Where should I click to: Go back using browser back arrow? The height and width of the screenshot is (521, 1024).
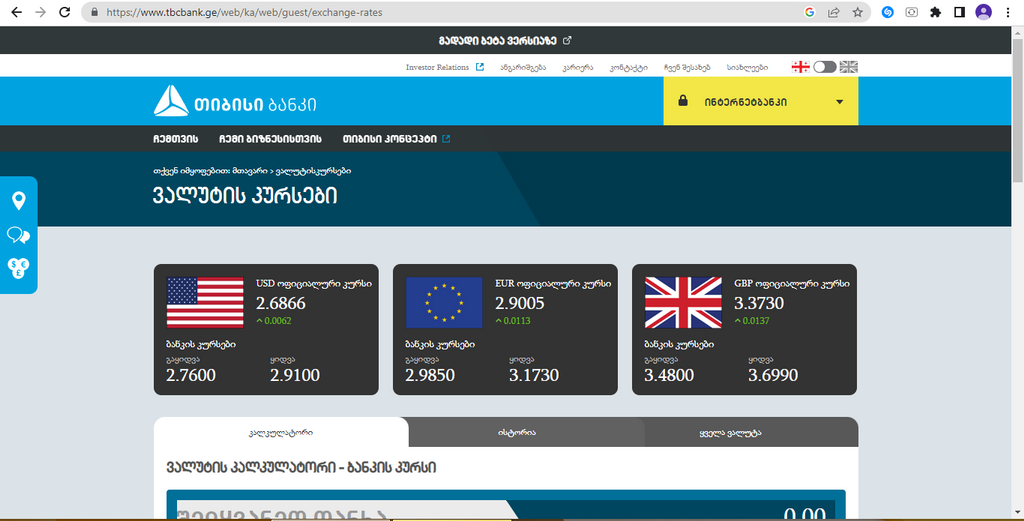click(x=16, y=12)
